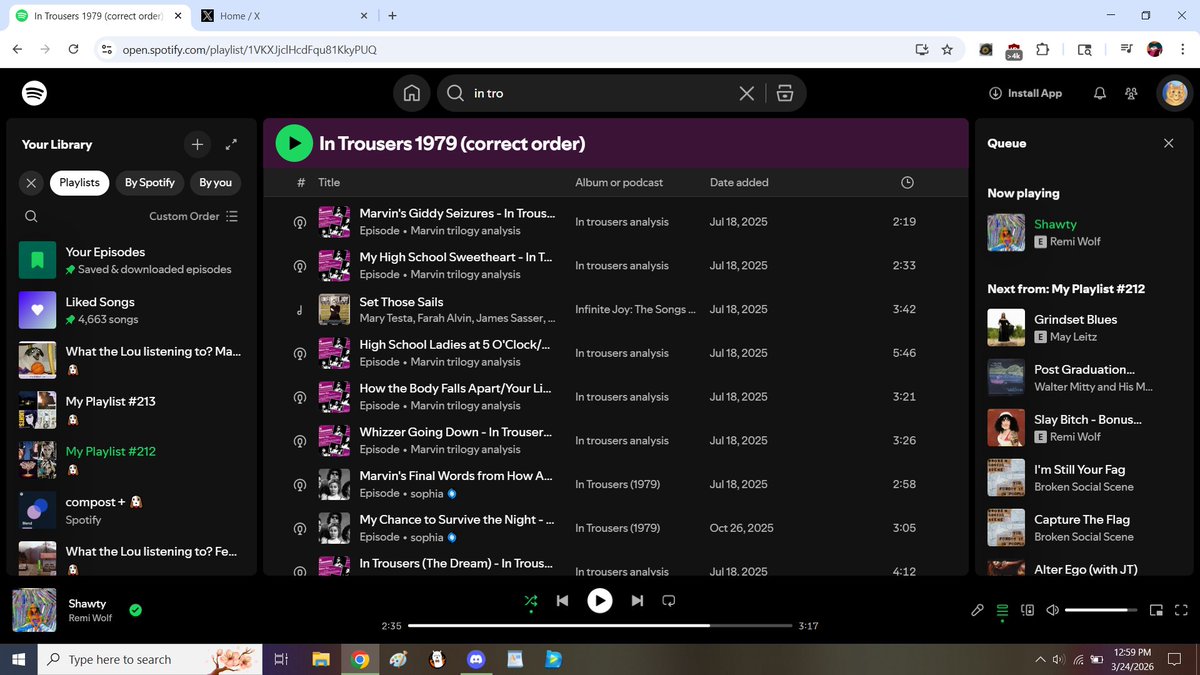The height and width of the screenshot is (675, 1200).
Task: Go to Spotify Home via house icon
Action: click(411, 93)
